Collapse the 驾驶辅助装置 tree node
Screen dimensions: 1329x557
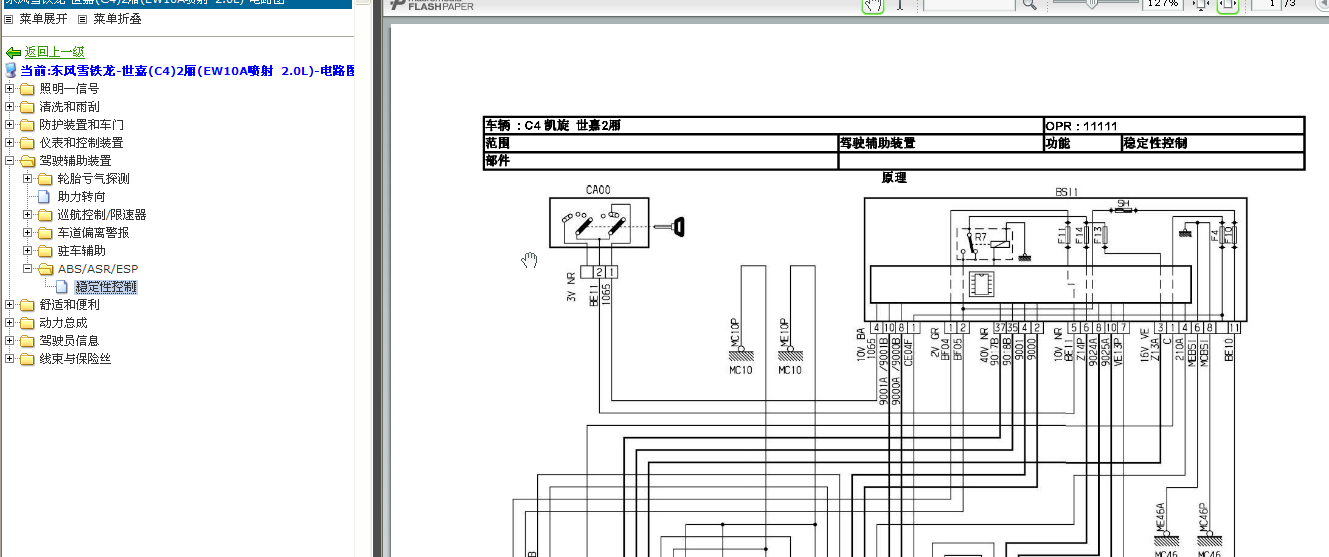pyautogui.click(x=10, y=161)
